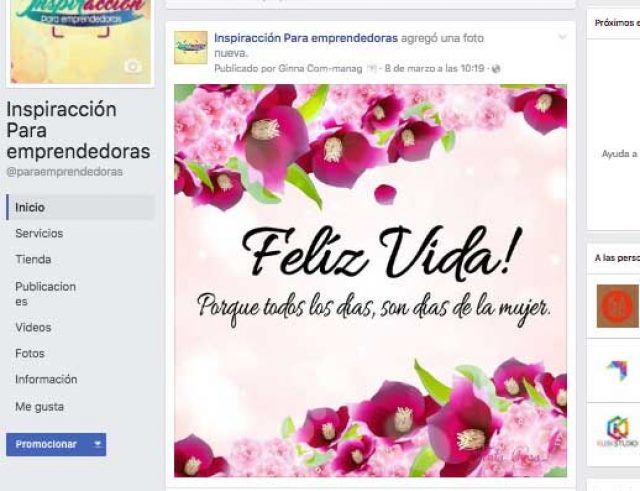640x491 pixels.
Task: Open the Videos section
Action: click(x=33, y=327)
